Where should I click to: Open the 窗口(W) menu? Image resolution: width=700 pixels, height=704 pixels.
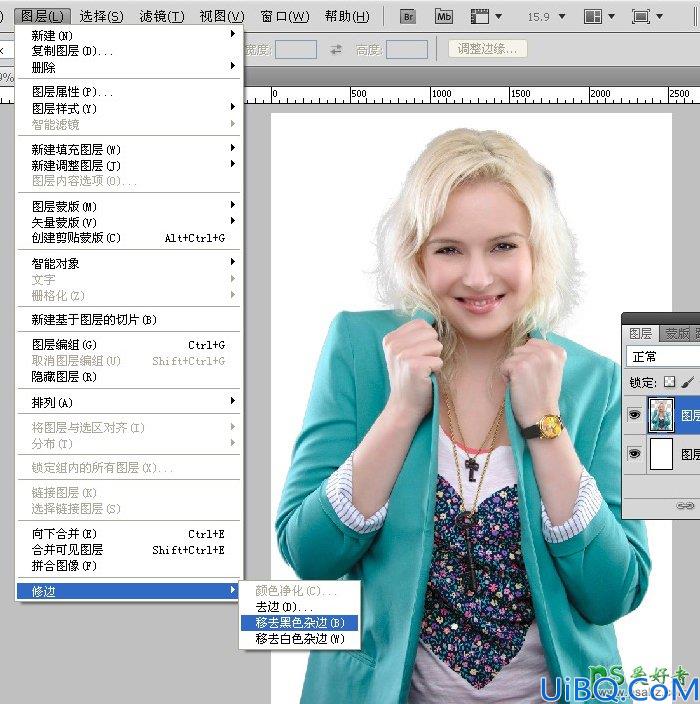tap(285, 17)
